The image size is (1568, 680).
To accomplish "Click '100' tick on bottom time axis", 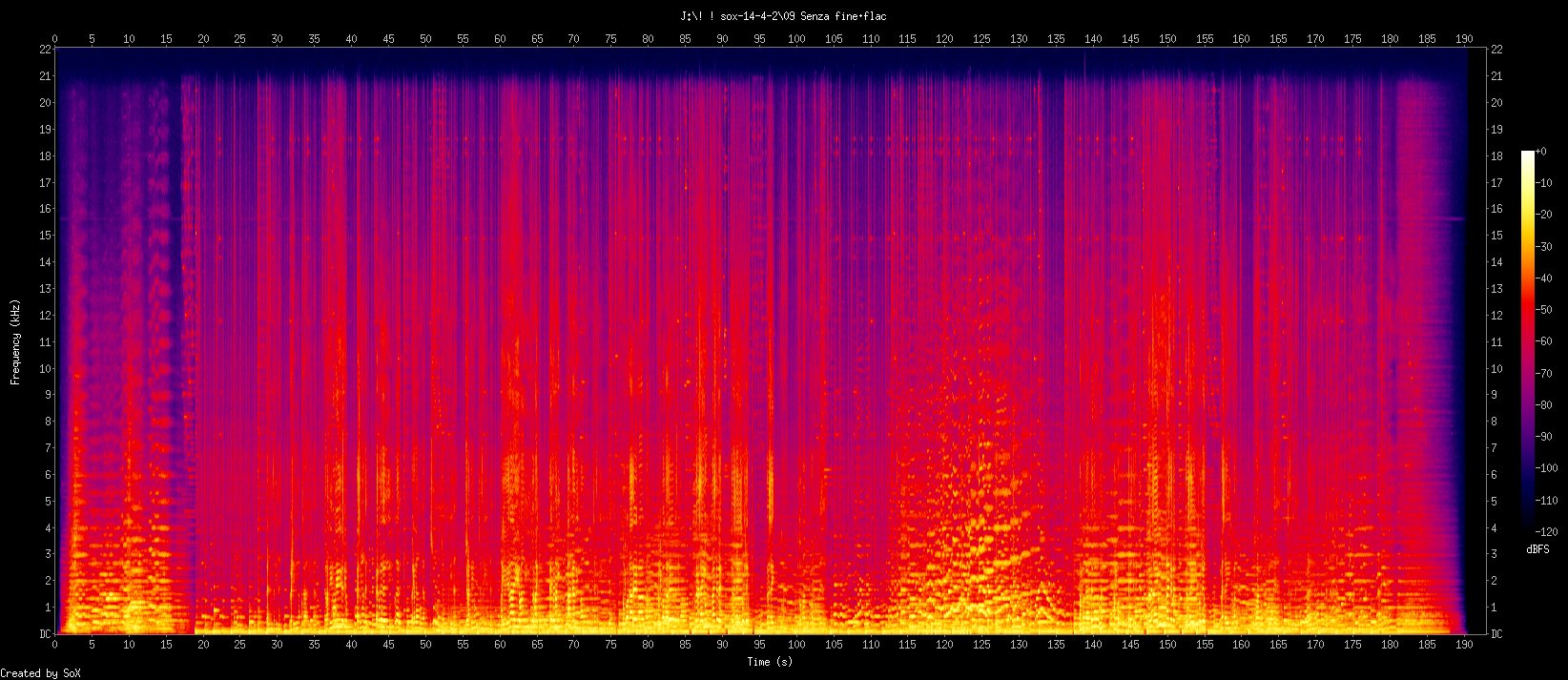I will click(x=796, y=646).
